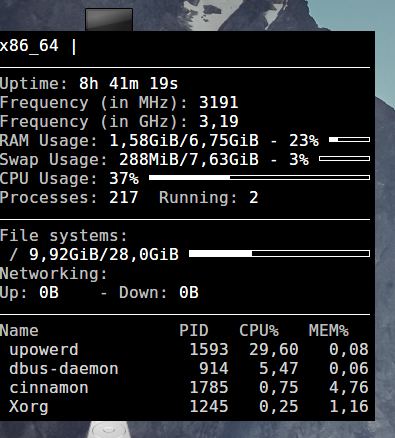This screenshot has width=395, height=438.
Task: Click the root filesystem usage 9,92GiB/28,0GiB
Action: click(x=104, y=255)
